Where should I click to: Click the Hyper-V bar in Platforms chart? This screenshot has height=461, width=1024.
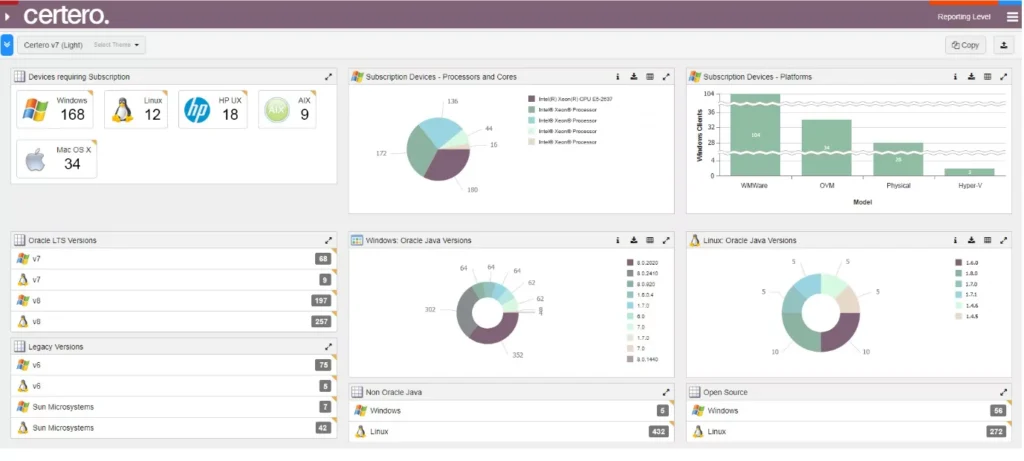[x=969, y=172]
